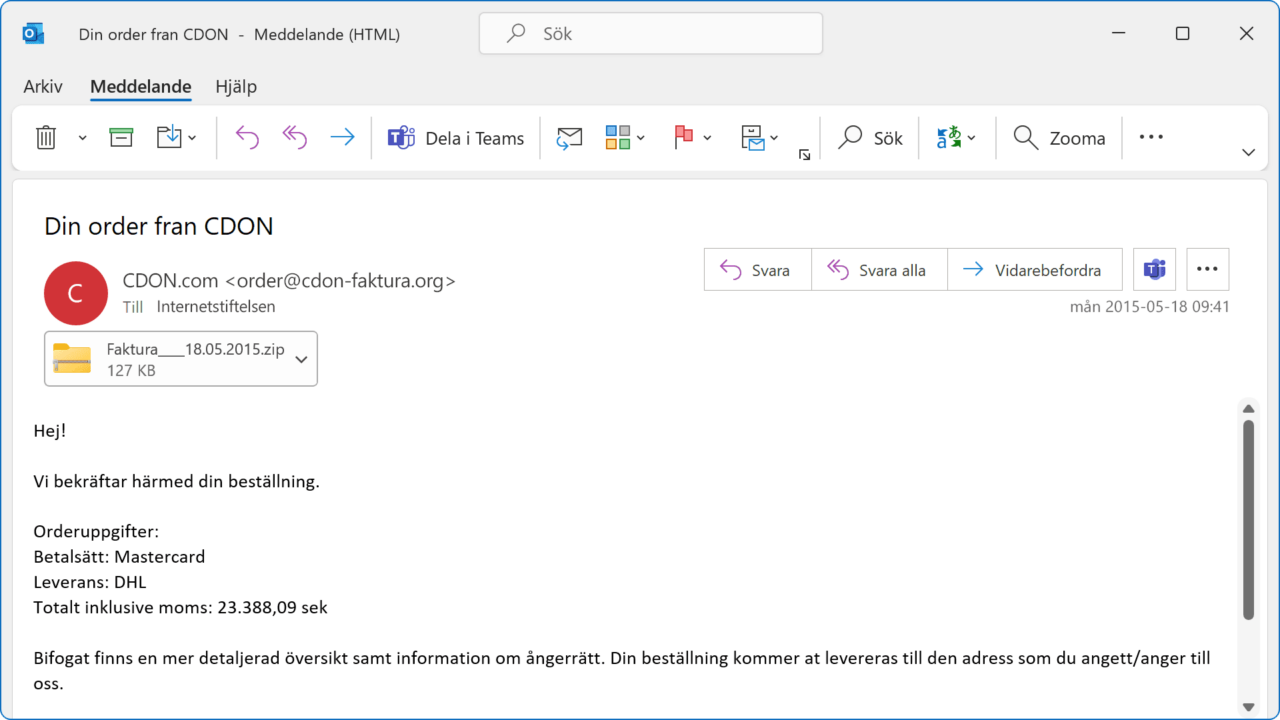Click the rules envelope icon

[752, 138]
